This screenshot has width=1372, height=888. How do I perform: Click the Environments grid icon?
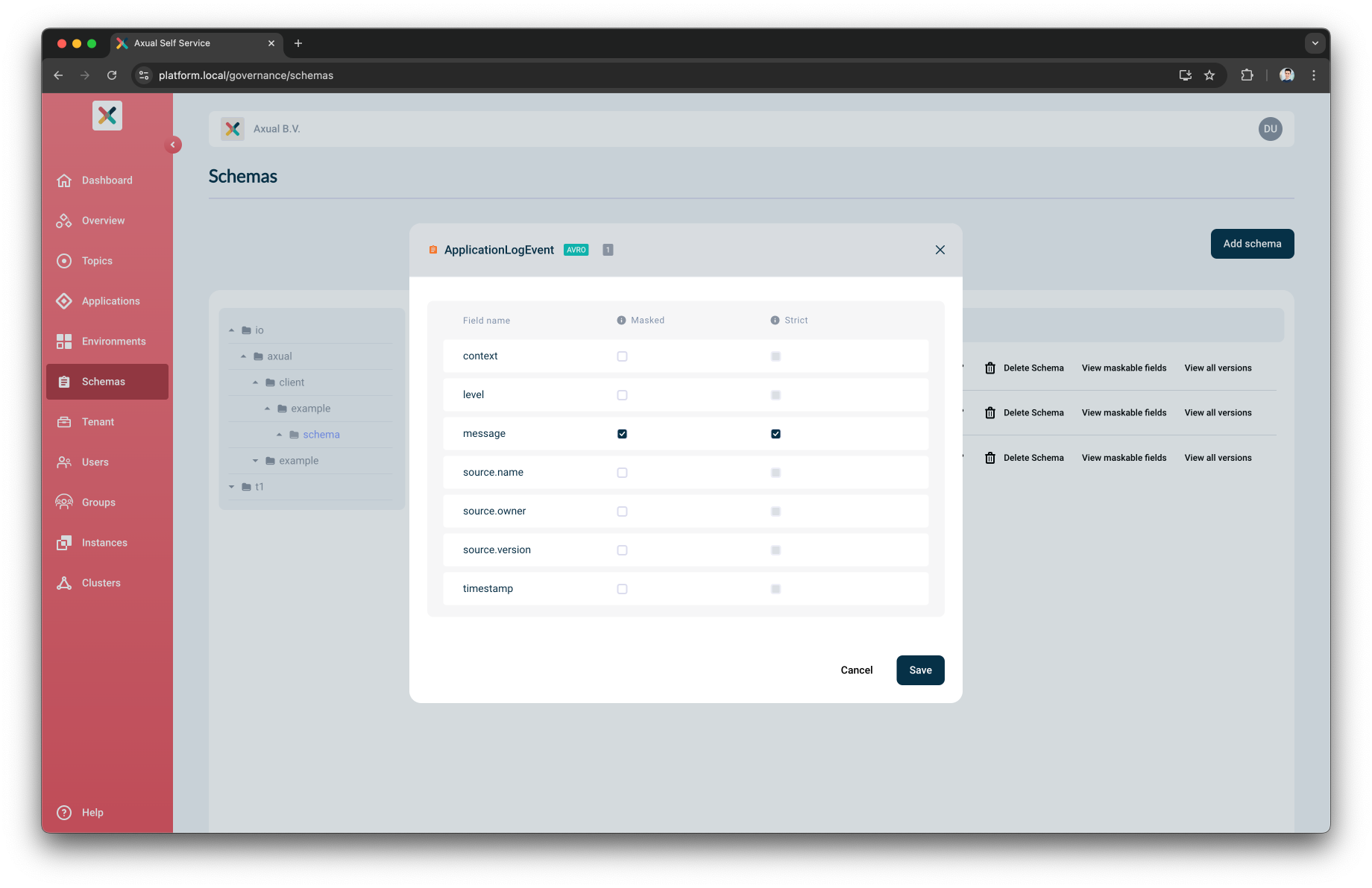[x=64, y=341]
